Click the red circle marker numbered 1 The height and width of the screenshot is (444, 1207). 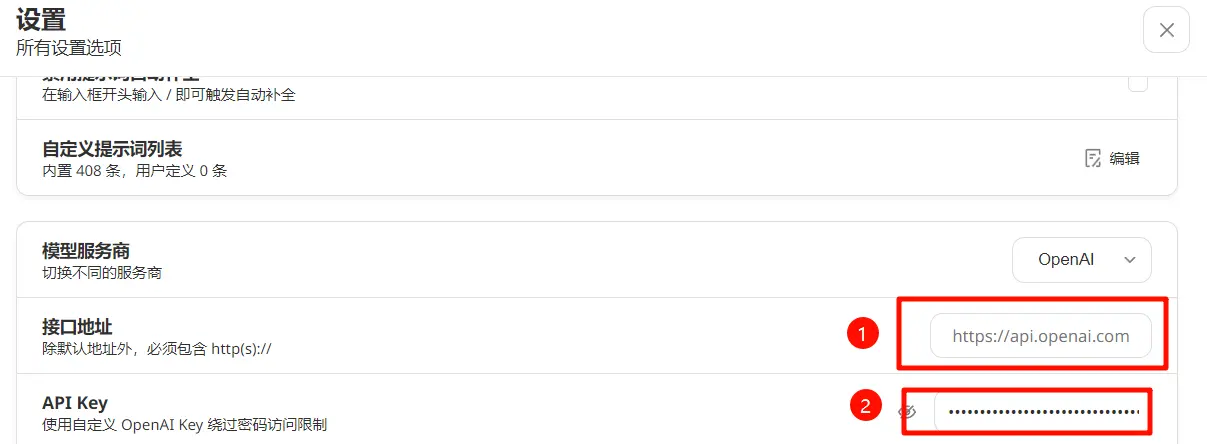click(862, 333)
